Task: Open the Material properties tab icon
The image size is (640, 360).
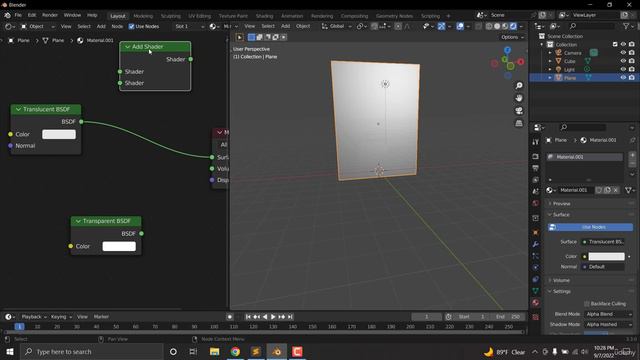Action: click(x=536, y=302)
